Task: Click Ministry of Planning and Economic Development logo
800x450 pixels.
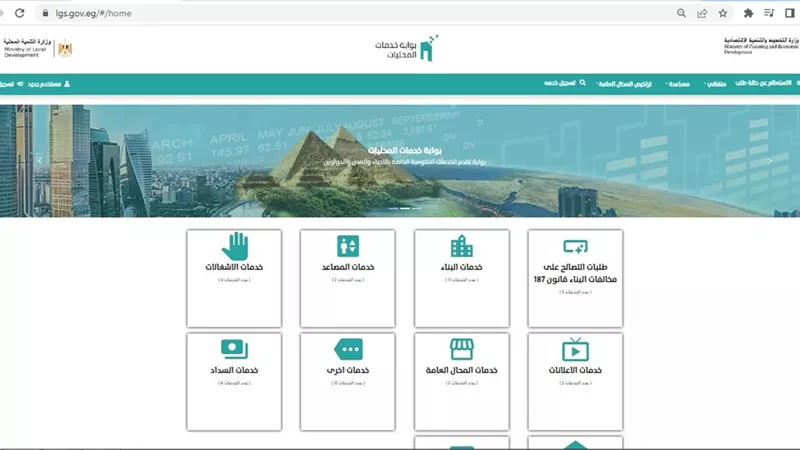Action: click(761, 45)
